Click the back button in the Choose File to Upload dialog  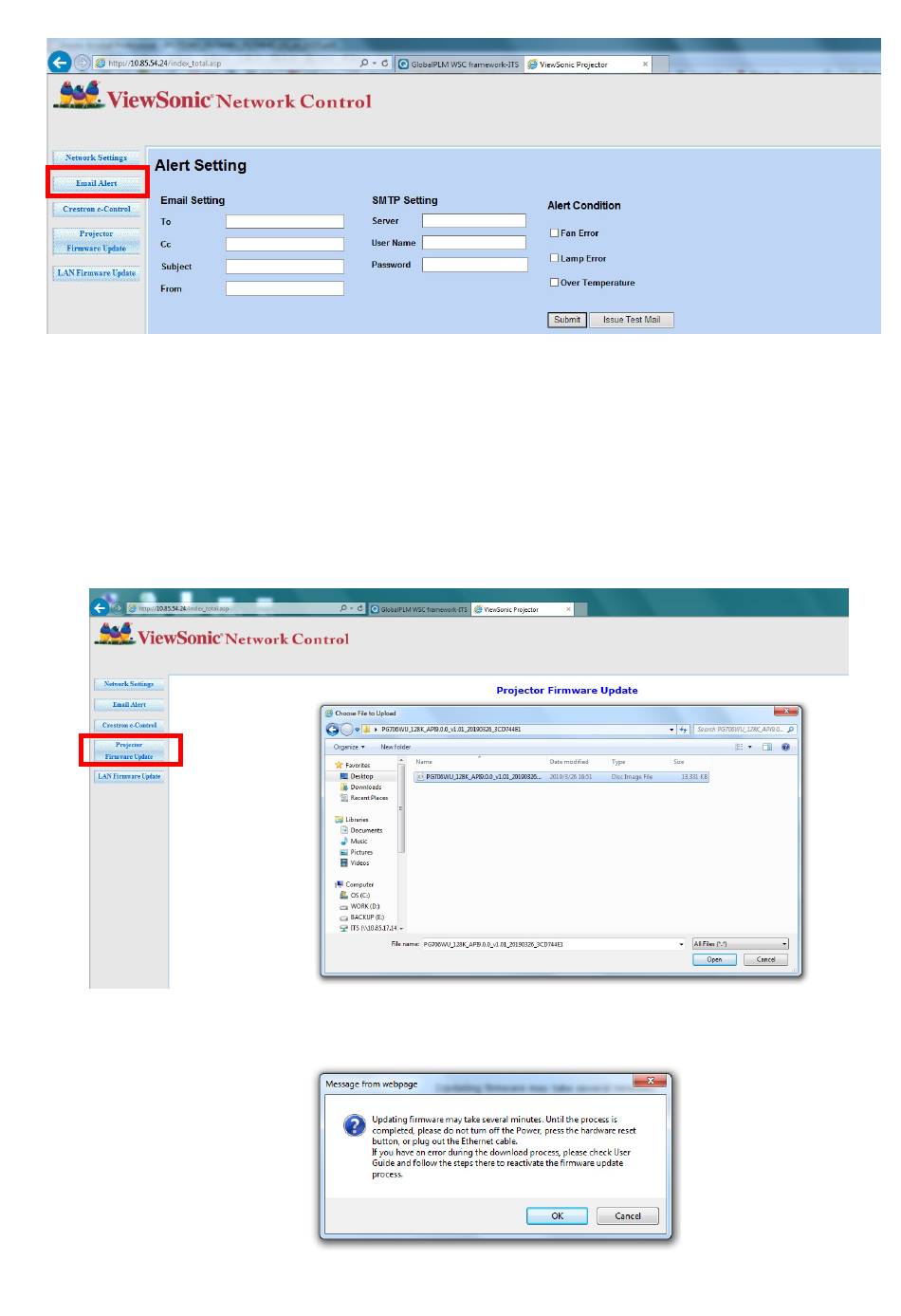[332, 730]
